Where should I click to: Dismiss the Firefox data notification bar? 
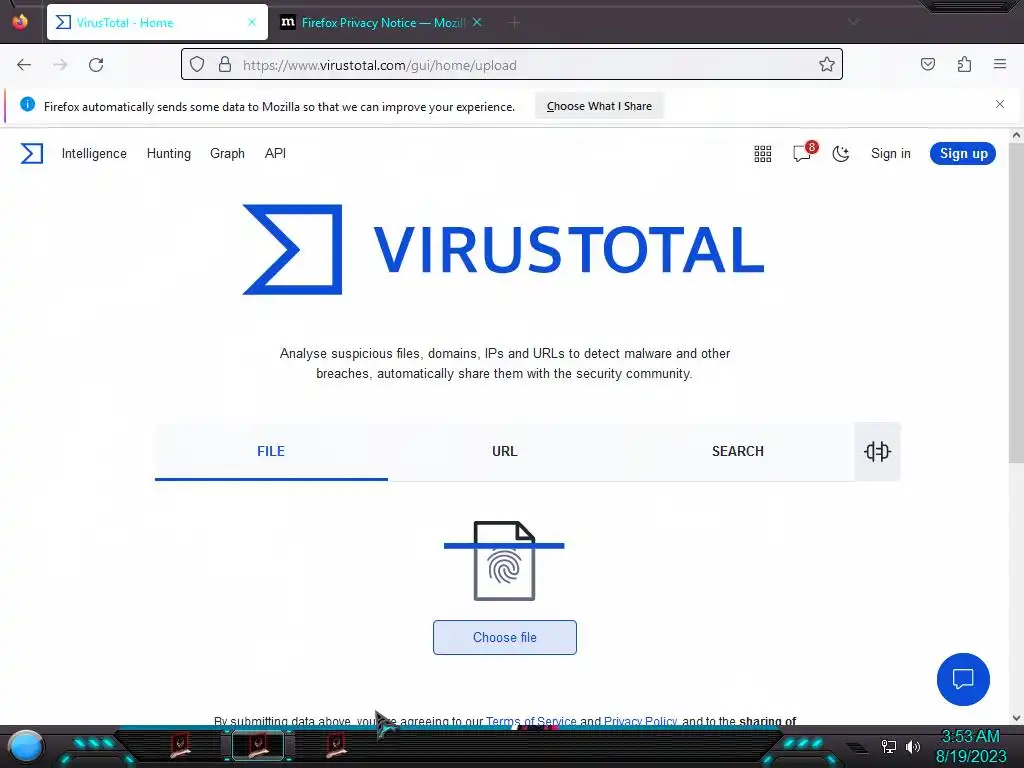pos(1000,104)
